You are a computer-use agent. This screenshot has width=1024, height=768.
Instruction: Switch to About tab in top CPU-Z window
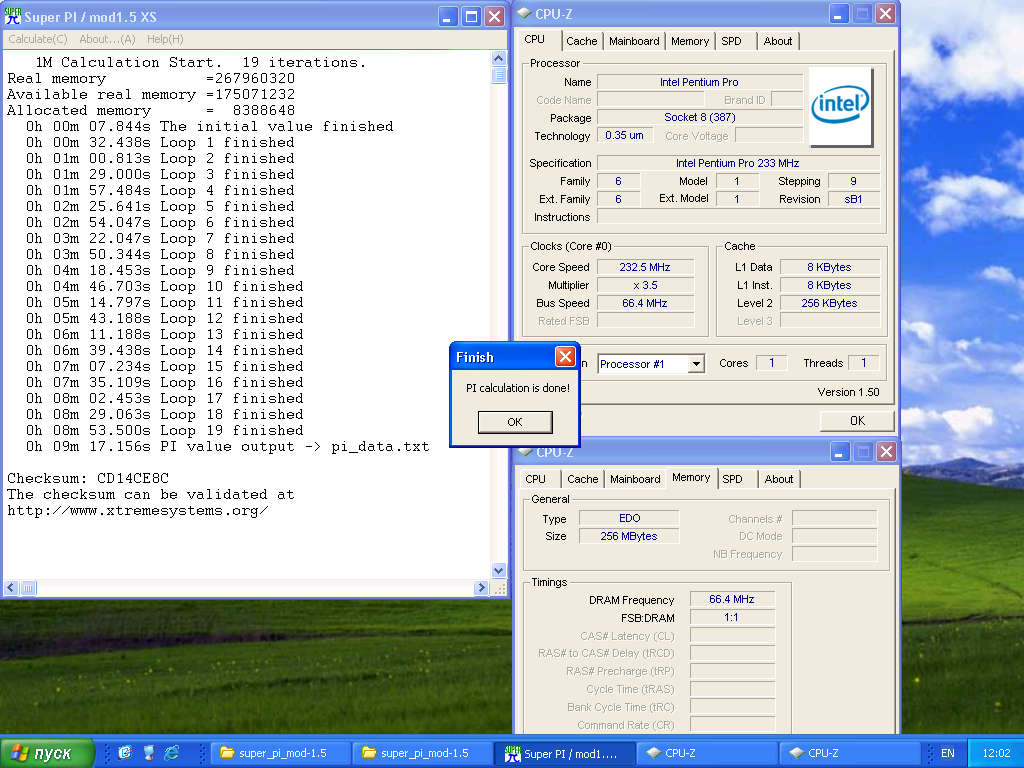click(778, 41)
